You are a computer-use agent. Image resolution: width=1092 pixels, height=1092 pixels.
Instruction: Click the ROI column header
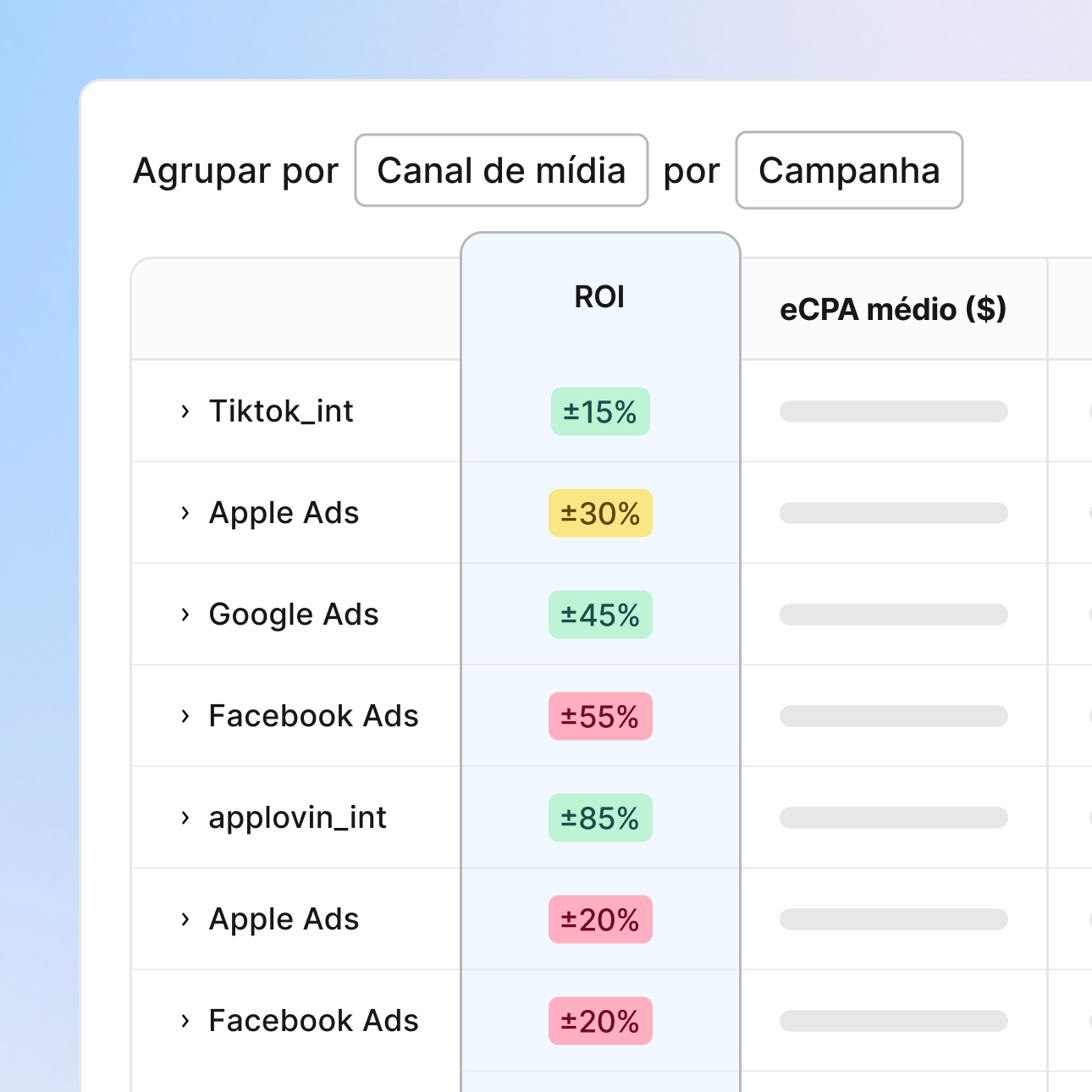(599, 297)
